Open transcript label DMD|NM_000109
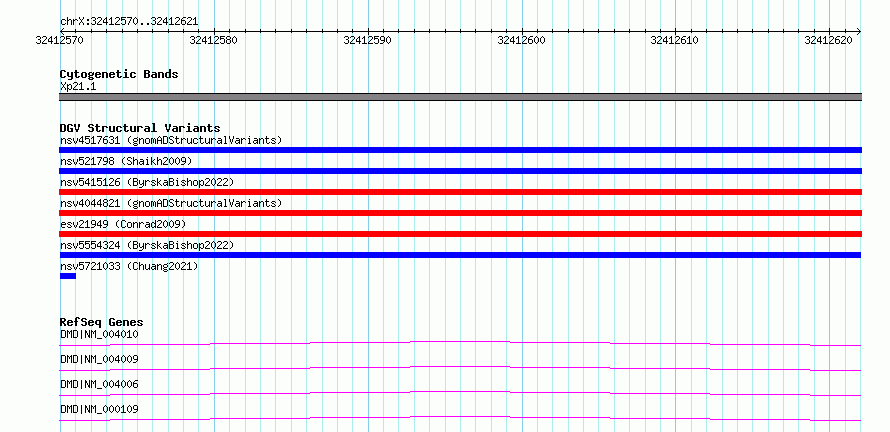This screenshot has height=432, width=890. [99, 409]
